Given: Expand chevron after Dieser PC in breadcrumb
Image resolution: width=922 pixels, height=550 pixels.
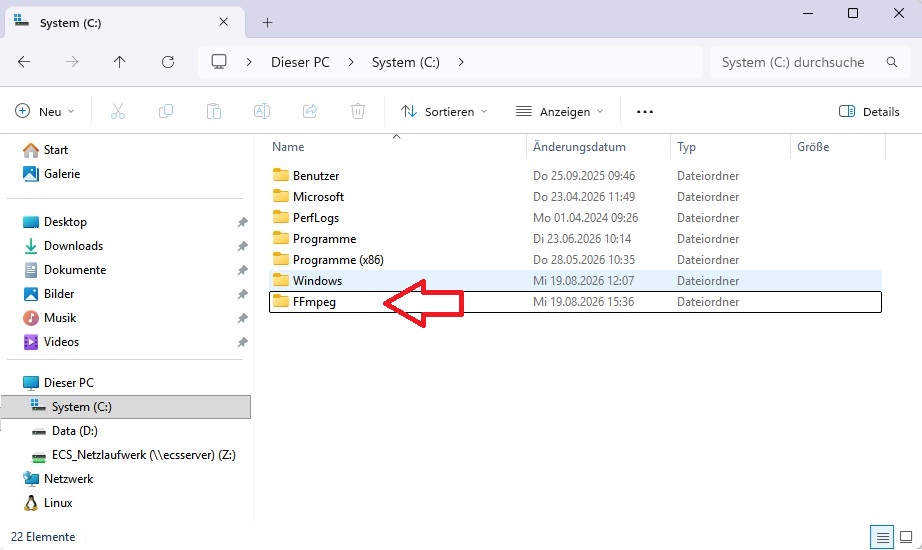Looking at the screenshot, I should coord(351,62).
